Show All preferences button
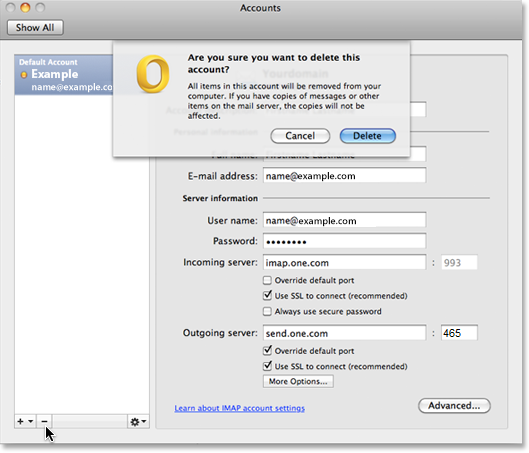This screenshot has width=529, height=453. click(35, 27)
